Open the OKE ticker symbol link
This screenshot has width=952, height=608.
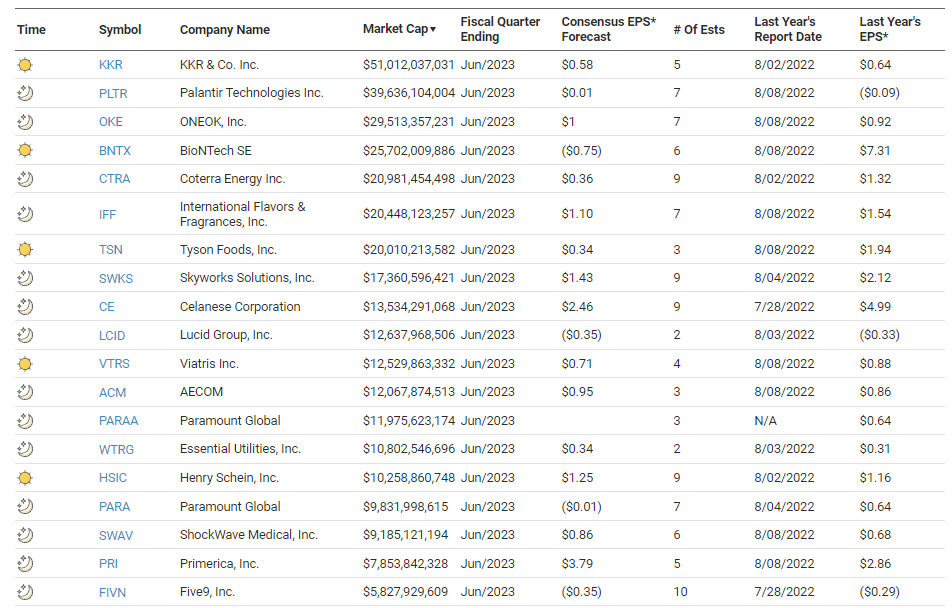coord(111,122)
